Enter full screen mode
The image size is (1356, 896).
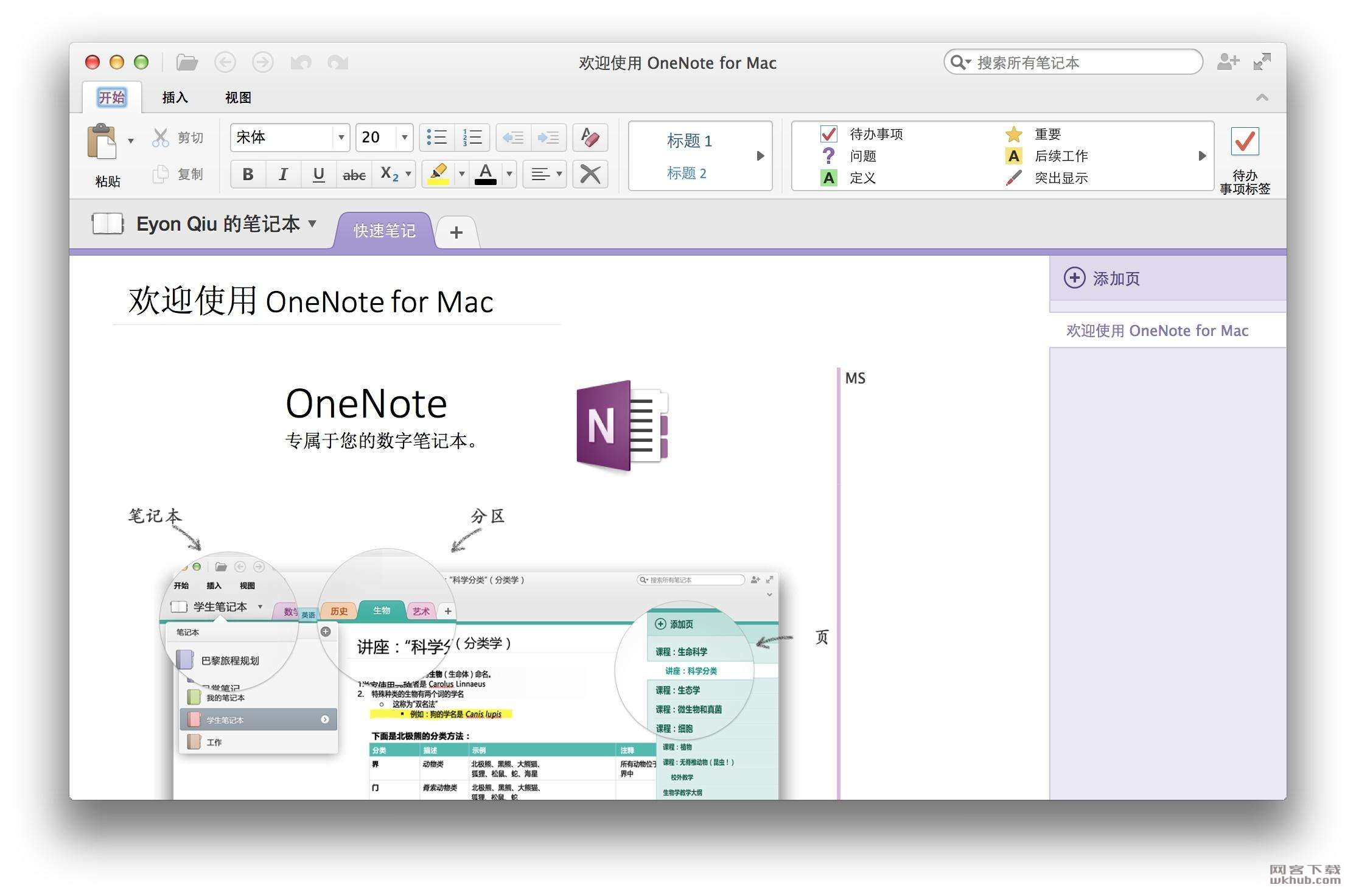click(x=1262, y=61)
